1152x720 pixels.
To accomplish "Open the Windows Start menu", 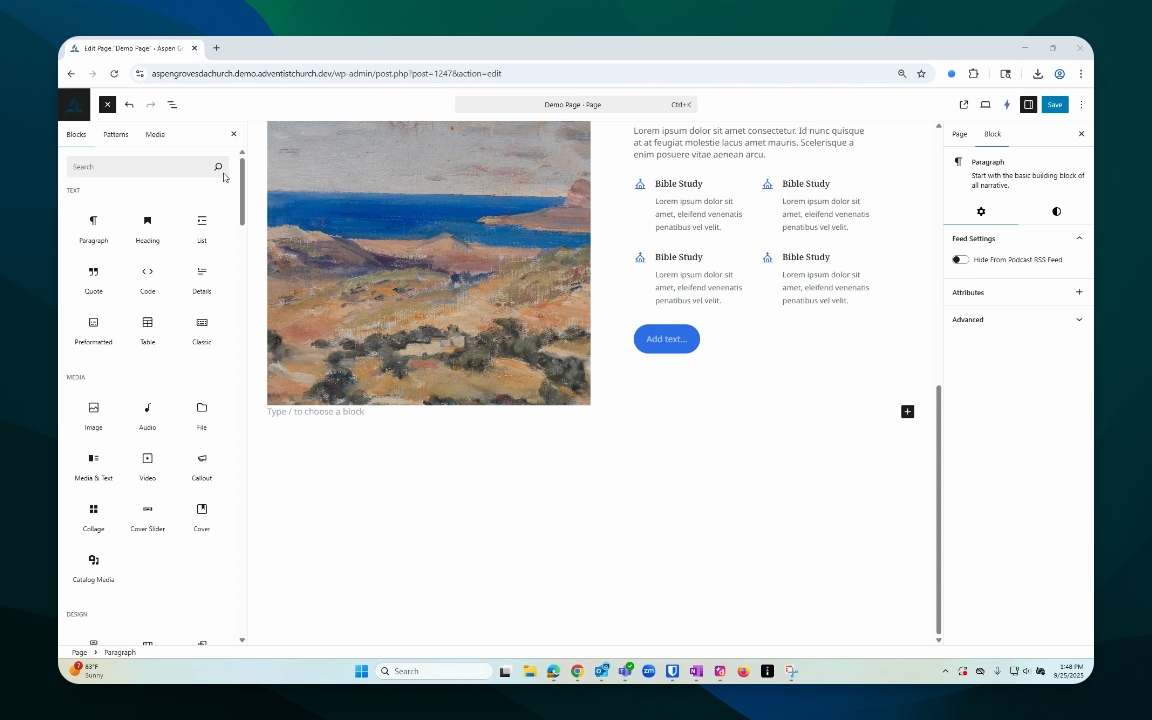I will (x=361, y=671).
